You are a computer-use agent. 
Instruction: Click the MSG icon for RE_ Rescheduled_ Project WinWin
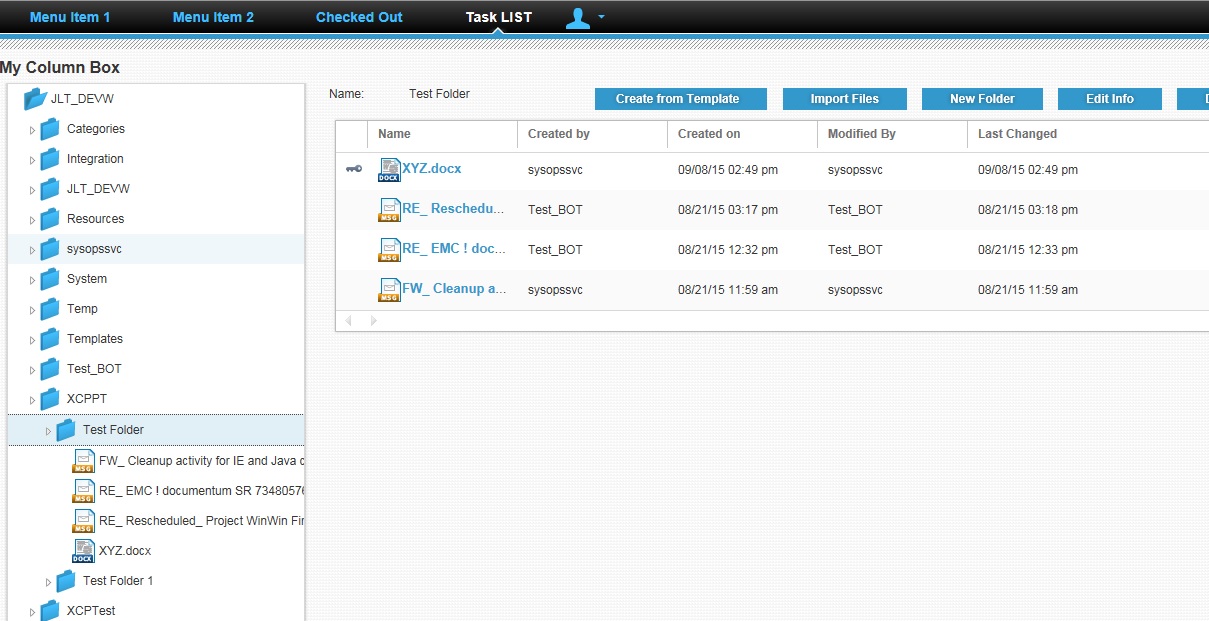click(x=84, y=520)
